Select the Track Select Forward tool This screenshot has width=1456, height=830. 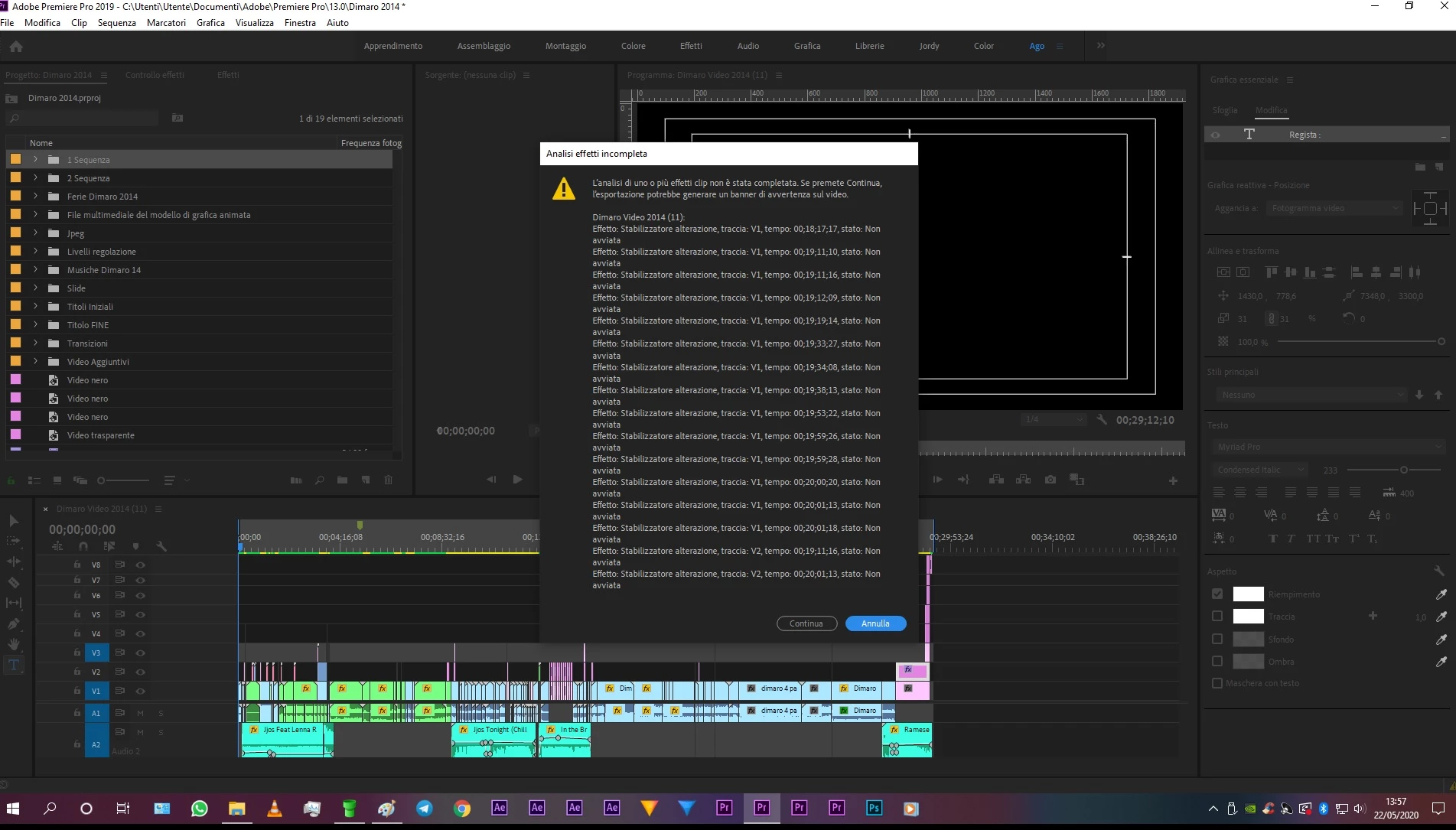[x=14, y=541]
